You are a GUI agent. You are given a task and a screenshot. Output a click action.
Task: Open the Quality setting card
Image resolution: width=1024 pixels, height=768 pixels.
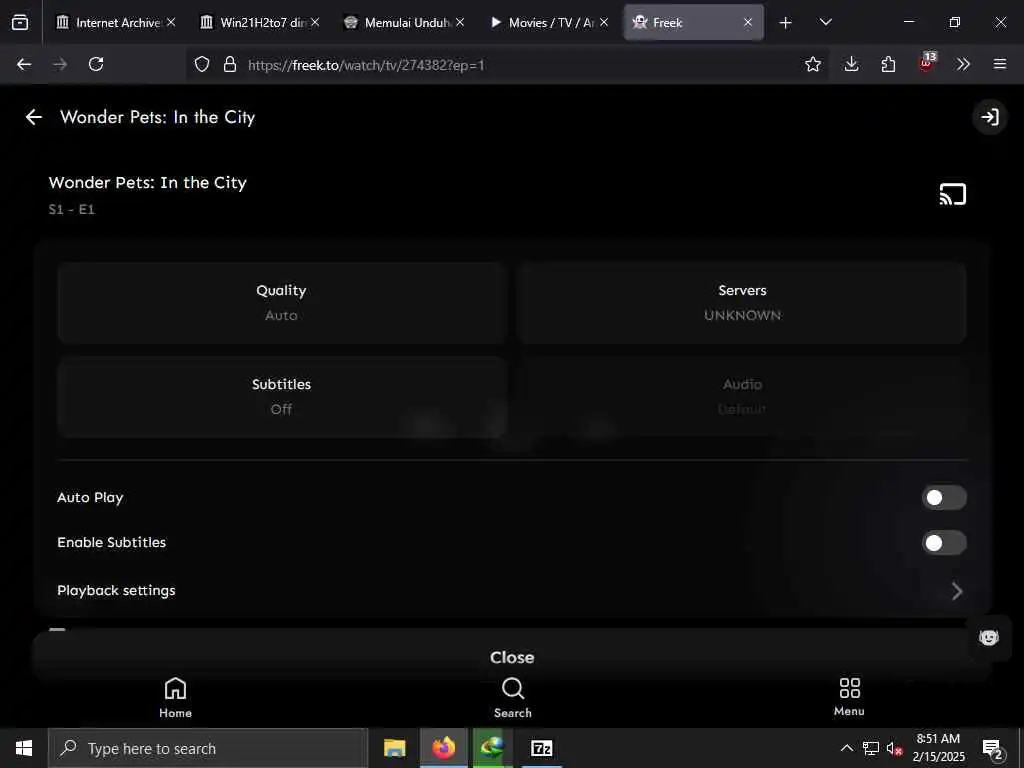coord(281,303)
